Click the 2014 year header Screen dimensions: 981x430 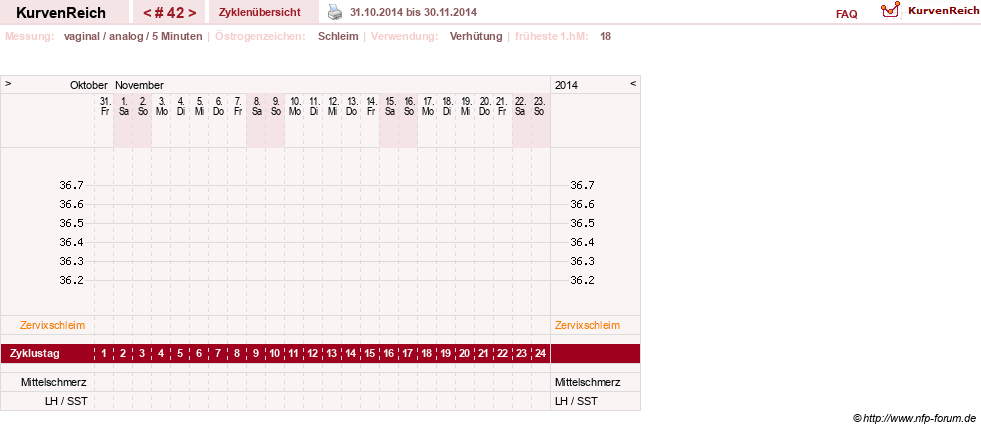(566, 85)
